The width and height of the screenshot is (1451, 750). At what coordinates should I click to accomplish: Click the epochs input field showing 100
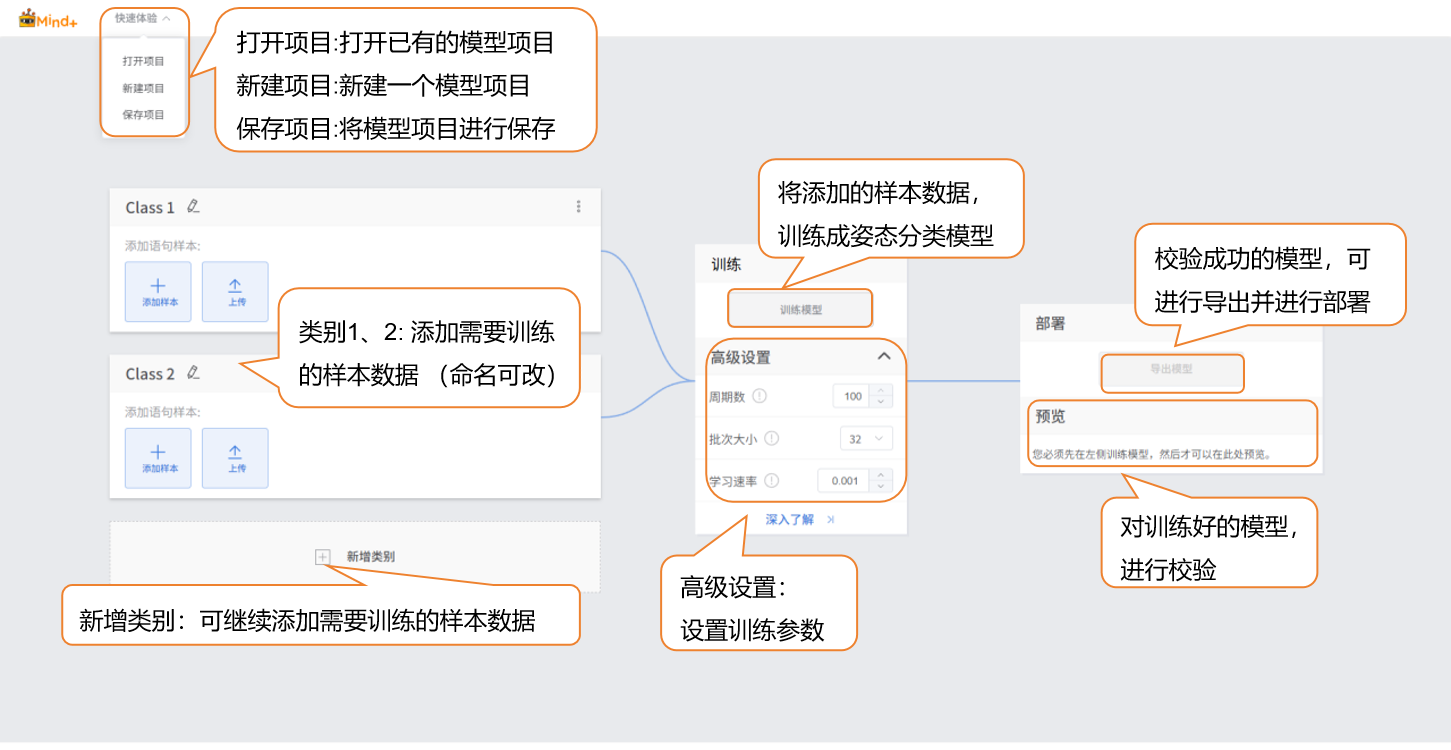852,396
